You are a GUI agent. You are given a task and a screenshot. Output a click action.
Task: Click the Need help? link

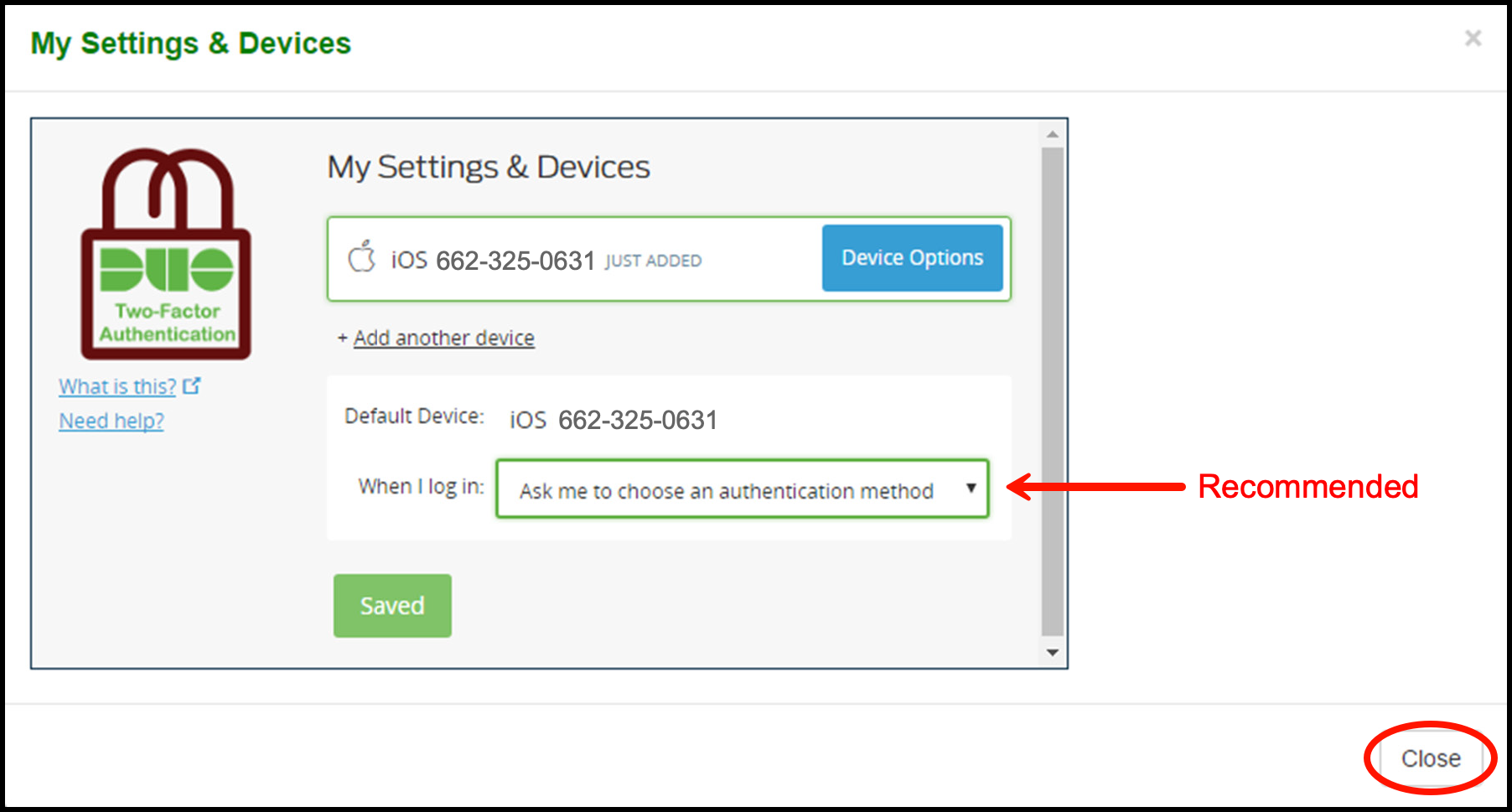tap(111, 421)
